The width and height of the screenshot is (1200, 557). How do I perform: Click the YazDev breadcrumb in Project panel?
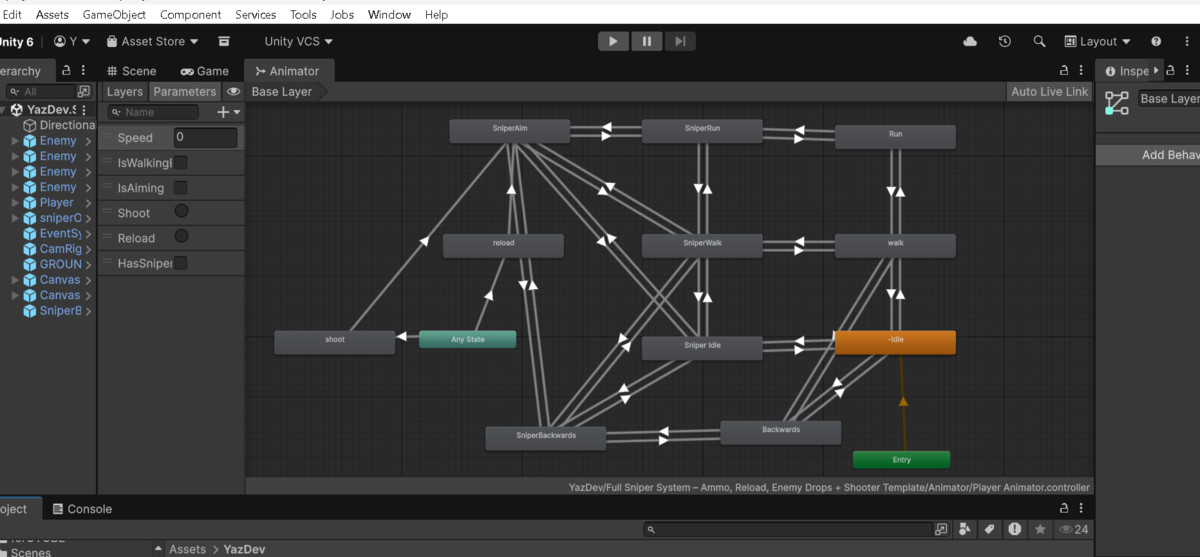tap(245, 549)
